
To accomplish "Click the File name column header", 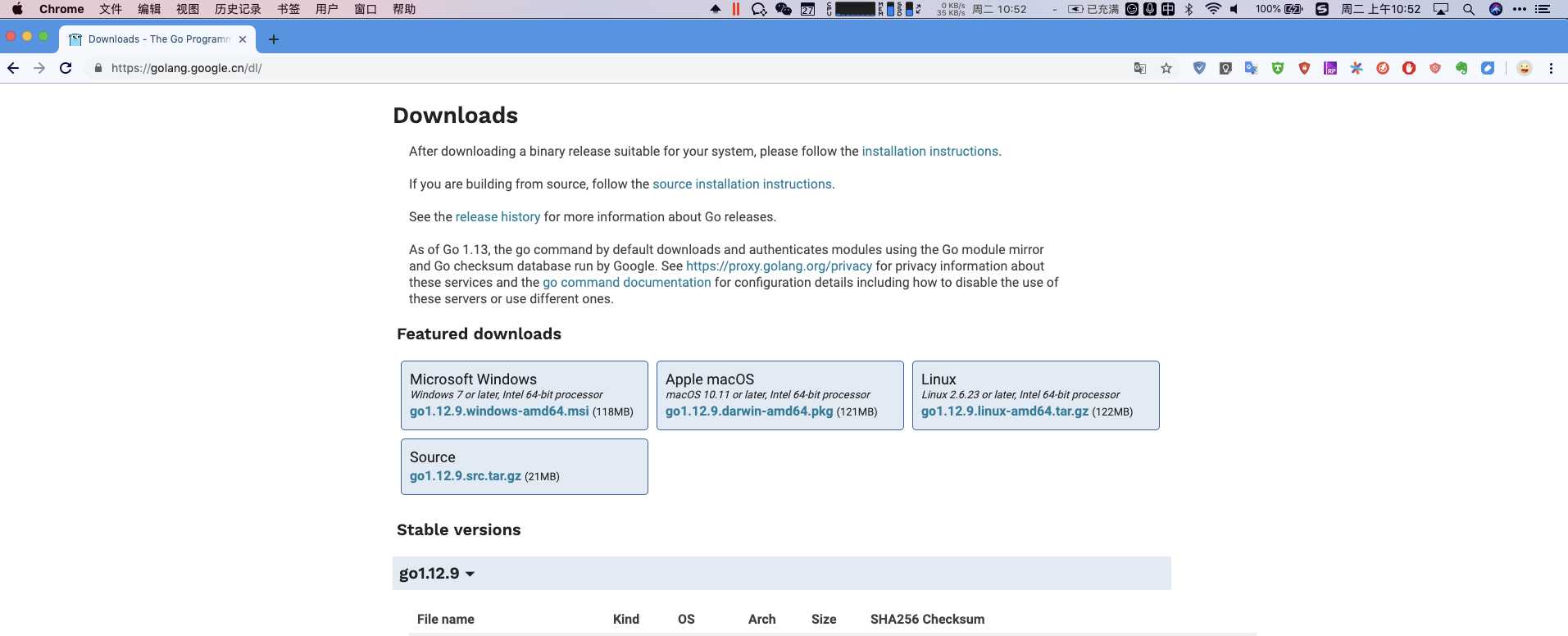I will (x=446, y=619).
